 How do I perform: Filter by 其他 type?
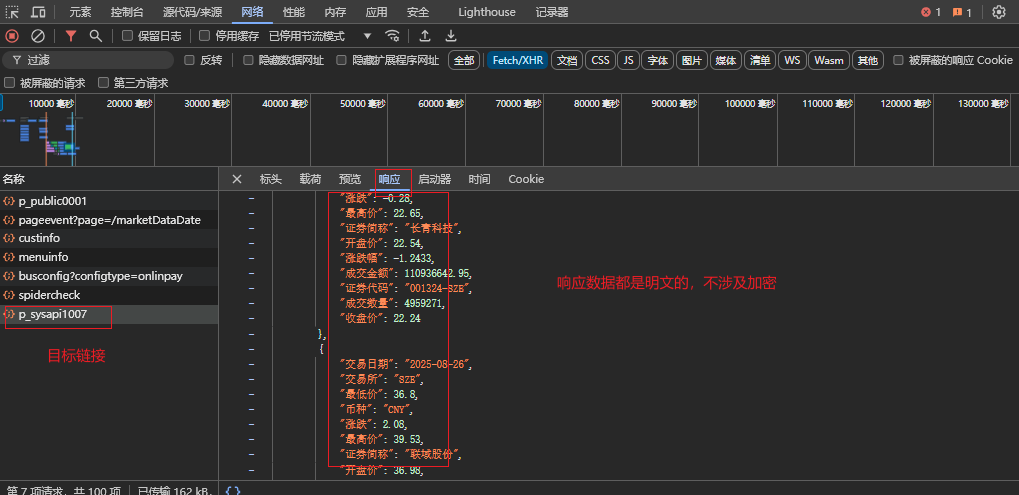[x=868, y=60]
